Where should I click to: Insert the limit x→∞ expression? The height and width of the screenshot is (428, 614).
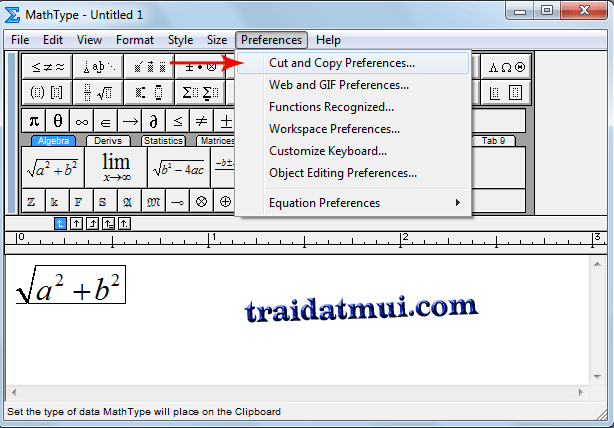pyautogui.click(x=116, y=168)
